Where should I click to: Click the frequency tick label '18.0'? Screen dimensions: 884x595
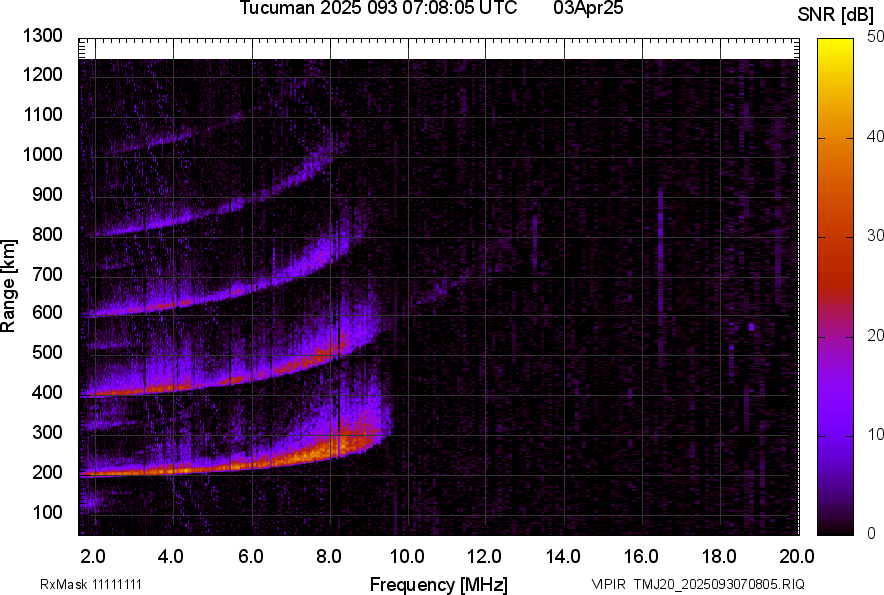pyautogui.click(x=719, y=557)
